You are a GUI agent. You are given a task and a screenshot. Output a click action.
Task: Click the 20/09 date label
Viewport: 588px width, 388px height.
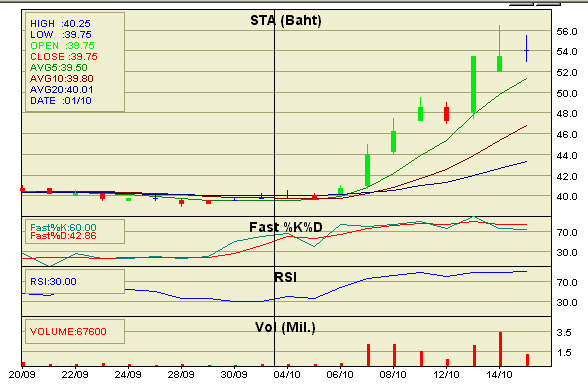click(x=22, y=375)
